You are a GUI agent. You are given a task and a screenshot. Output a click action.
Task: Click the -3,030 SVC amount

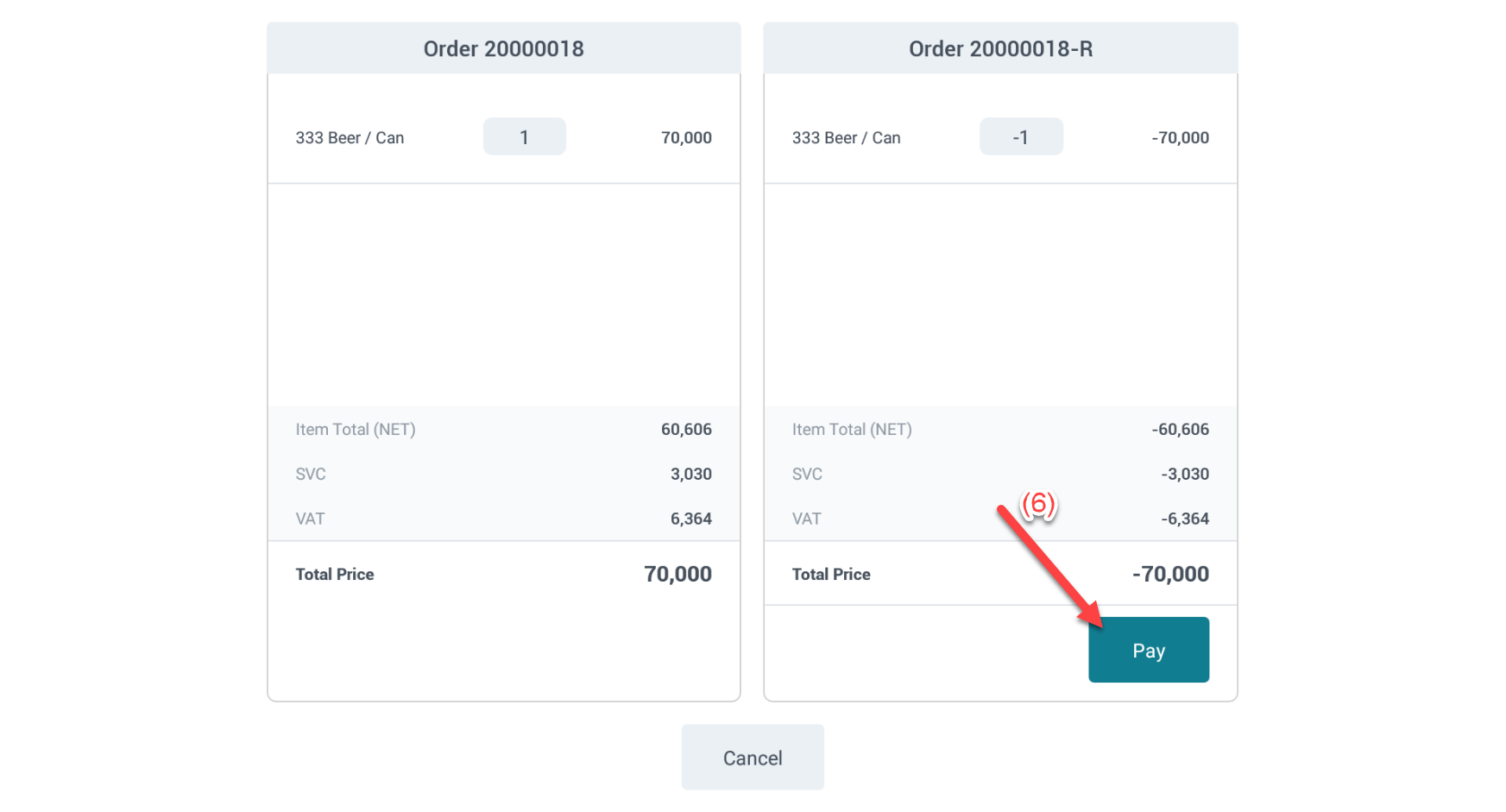click(1184, 475)
